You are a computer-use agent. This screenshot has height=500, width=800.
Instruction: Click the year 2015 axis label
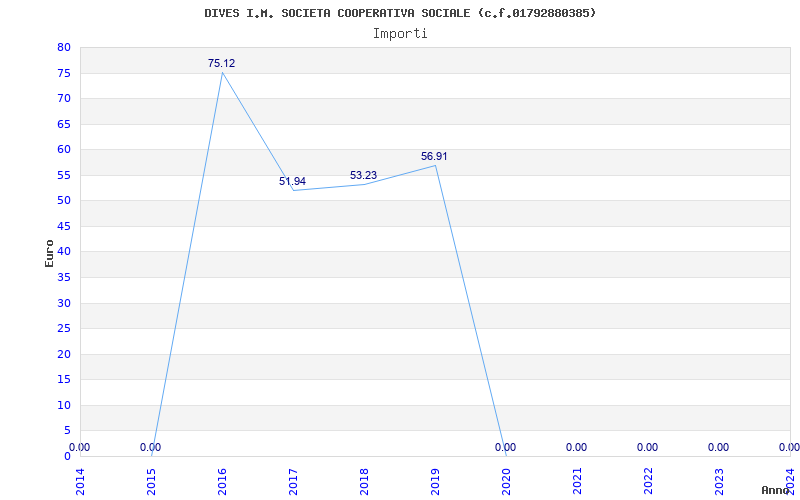151,482
